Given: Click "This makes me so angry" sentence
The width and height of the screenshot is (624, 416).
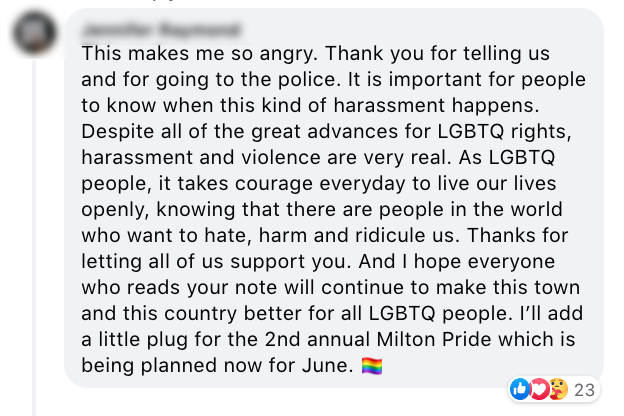Looking at the screenshot, I should [199, 54].
